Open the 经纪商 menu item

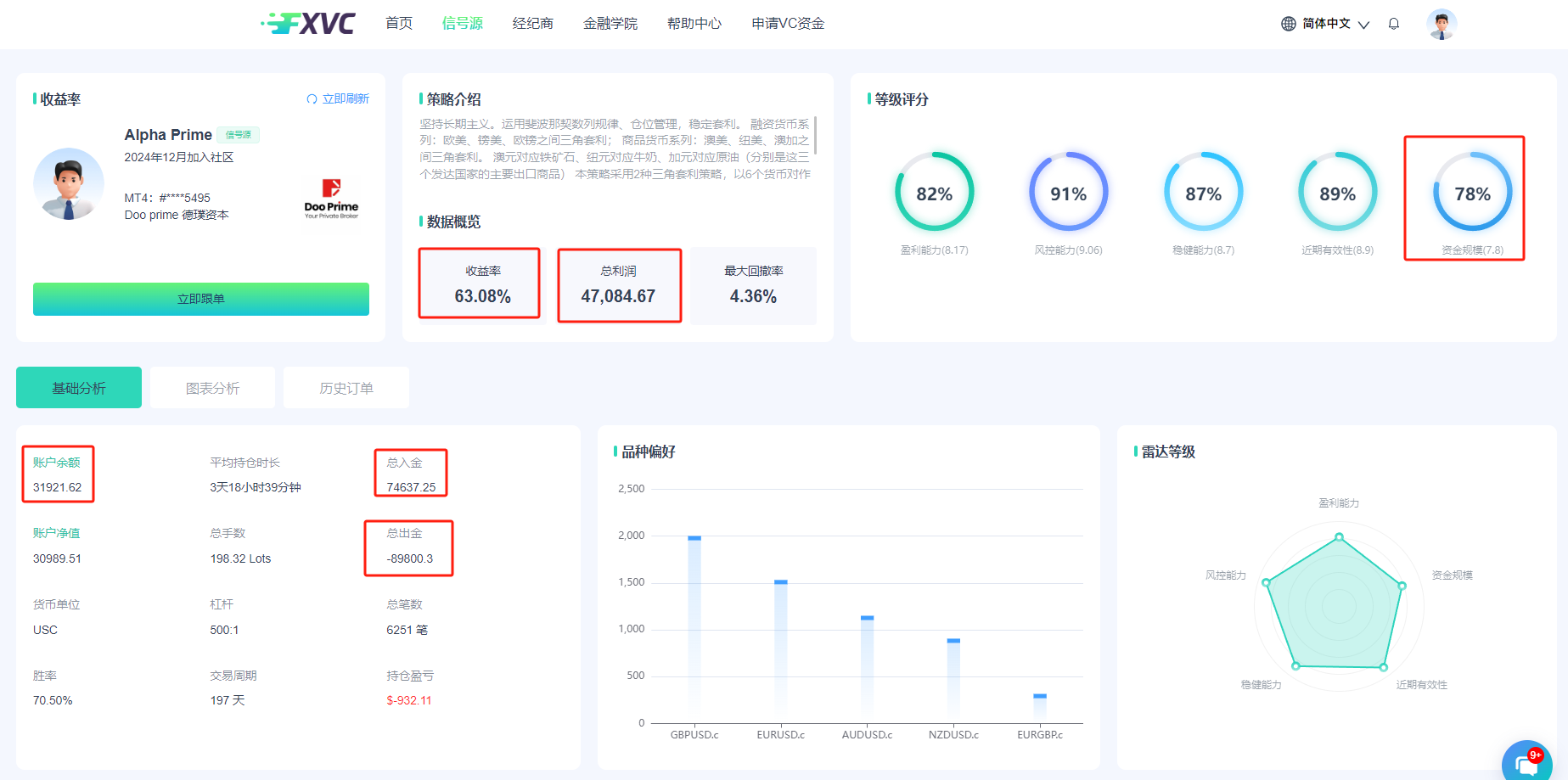532,24
